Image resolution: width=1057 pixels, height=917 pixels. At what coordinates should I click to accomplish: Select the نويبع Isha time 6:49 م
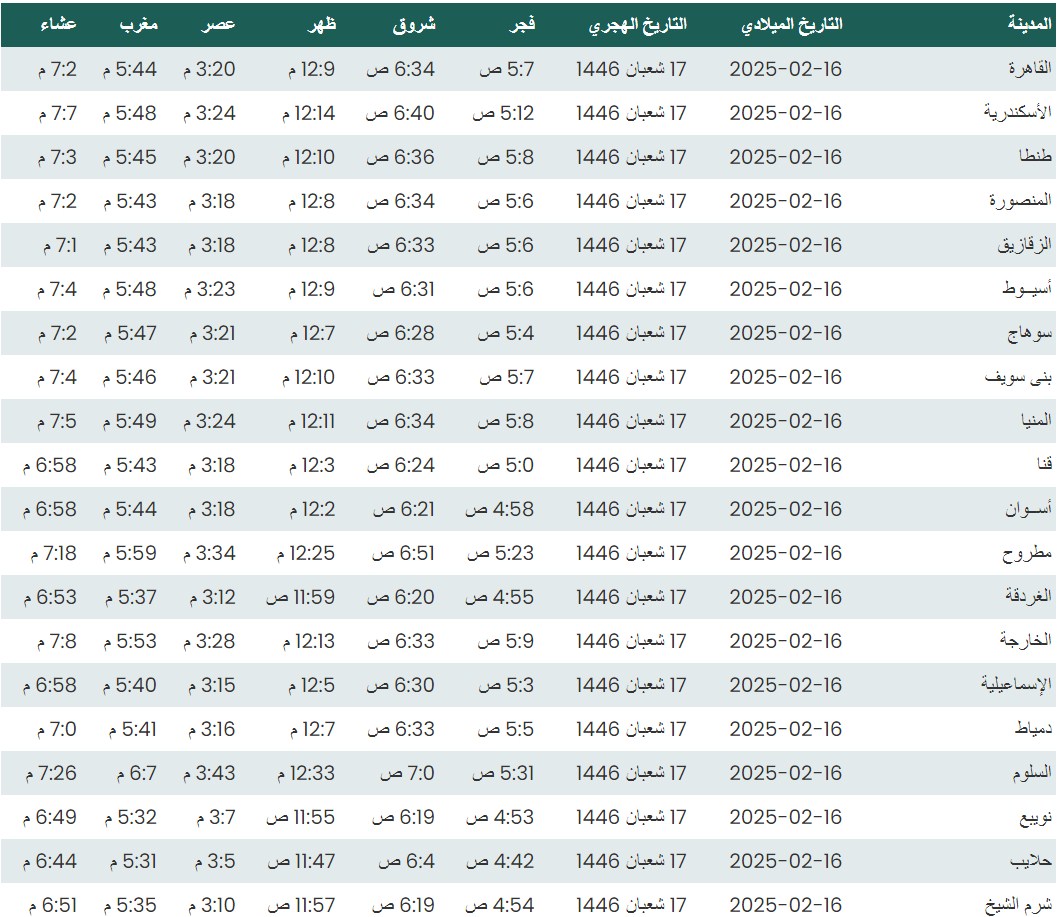(x=49, y=817)
